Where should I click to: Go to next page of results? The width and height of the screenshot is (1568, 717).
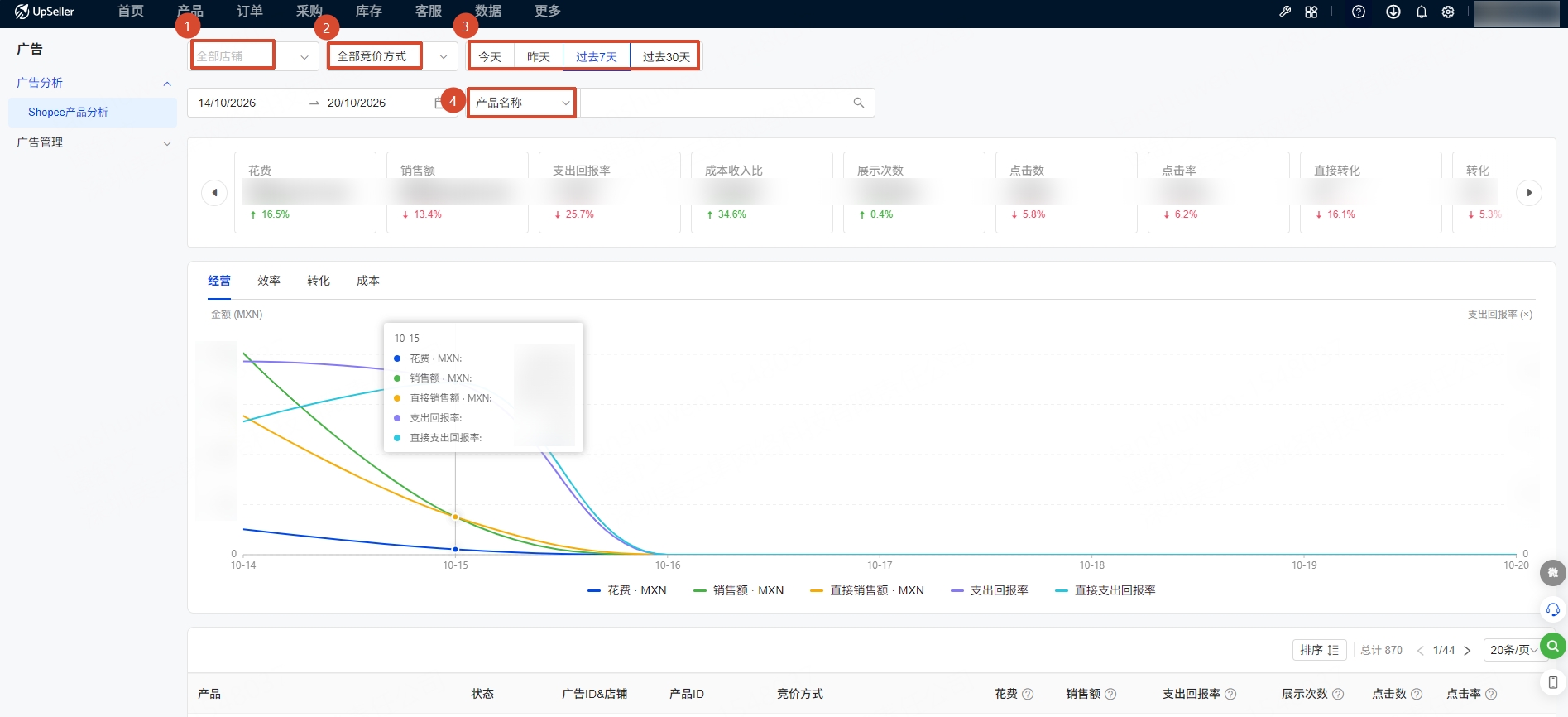[1467, 650]
